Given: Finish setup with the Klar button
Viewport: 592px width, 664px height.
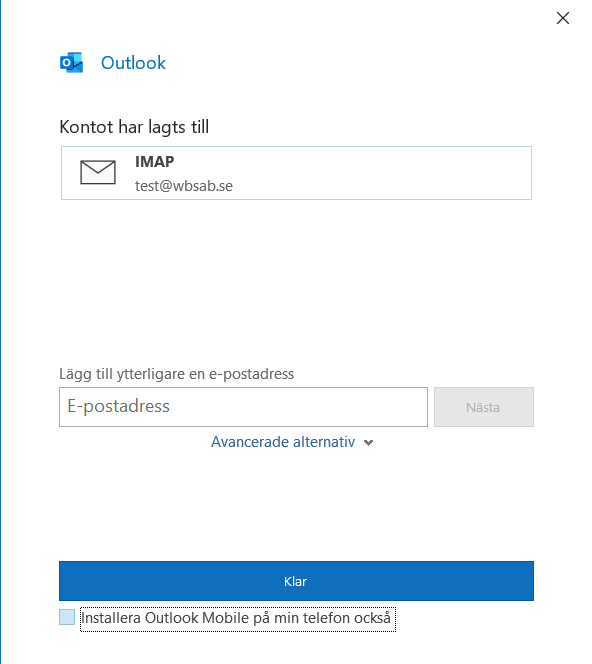Looking at the screenshot, I should pyautogui.click(x=296, y=581).
